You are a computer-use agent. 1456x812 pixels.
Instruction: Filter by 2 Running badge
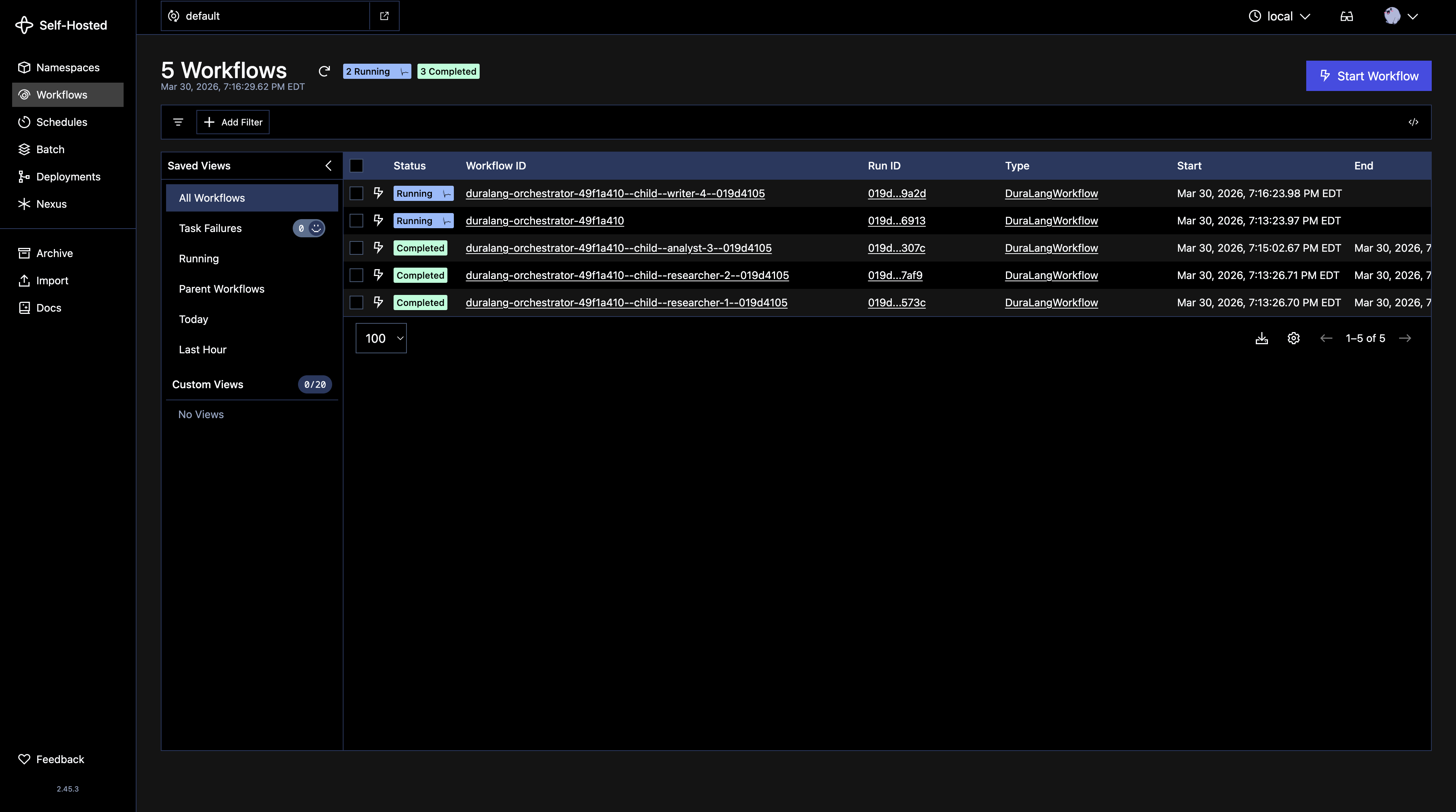pyautogui.click(x=377, y=71)
